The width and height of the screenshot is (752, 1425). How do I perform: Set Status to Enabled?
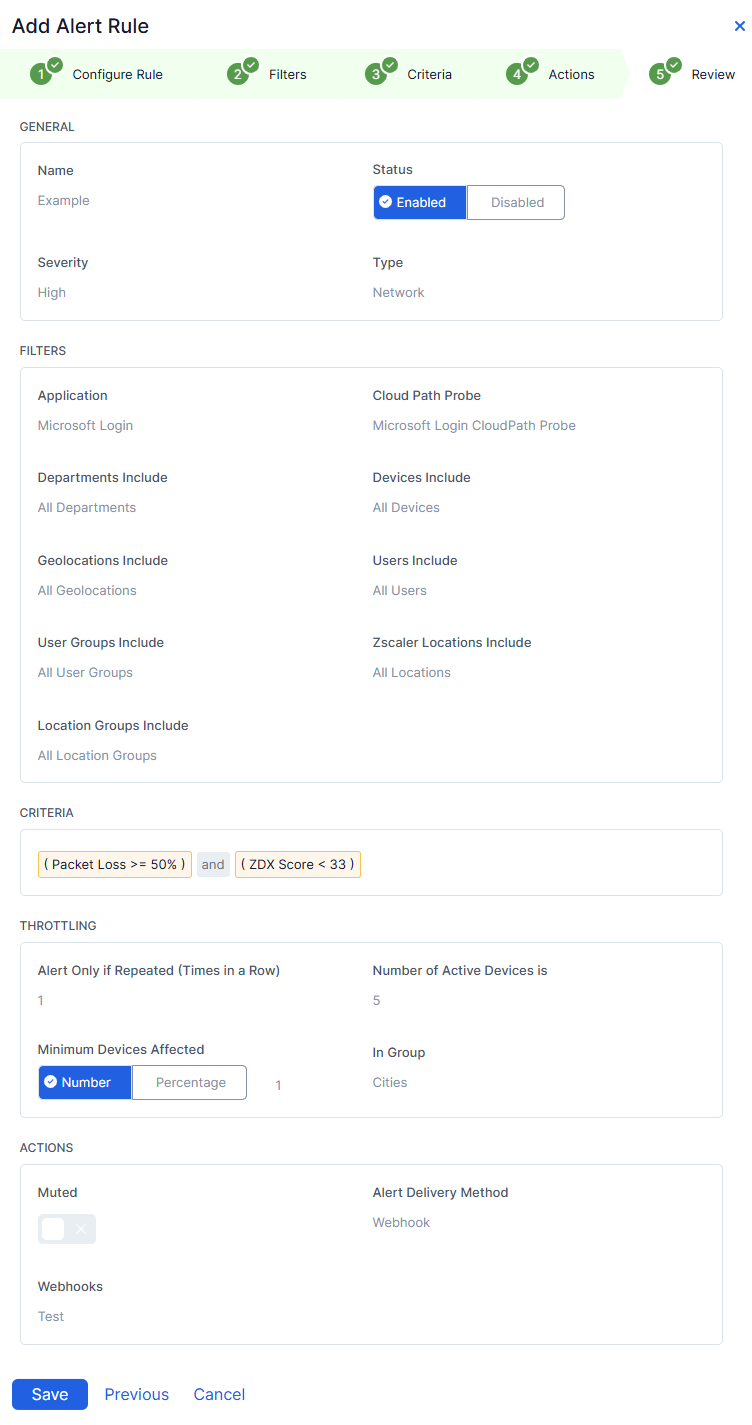(420, 202)
